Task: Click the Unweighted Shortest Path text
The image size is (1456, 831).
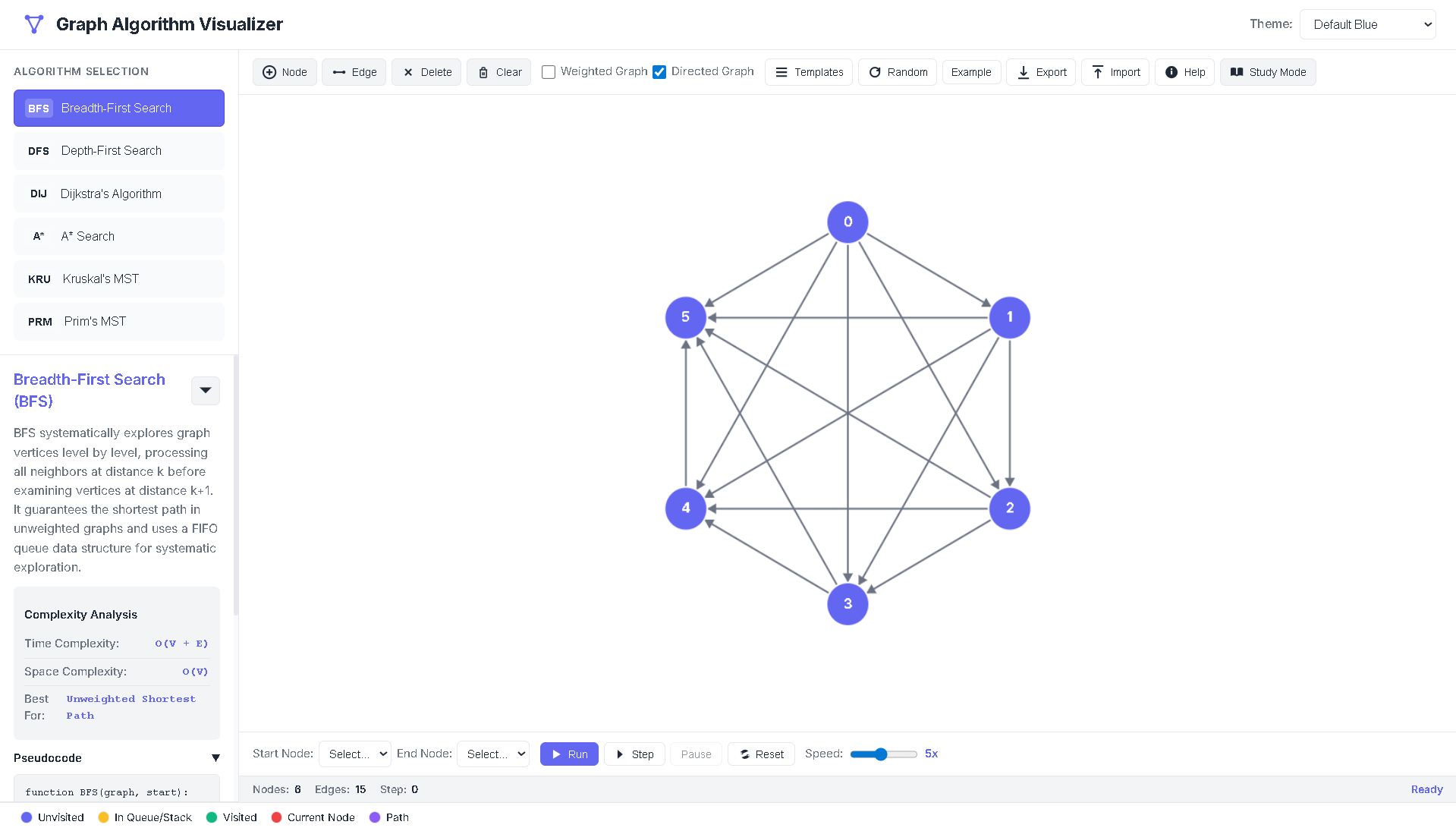Action: 131,707
